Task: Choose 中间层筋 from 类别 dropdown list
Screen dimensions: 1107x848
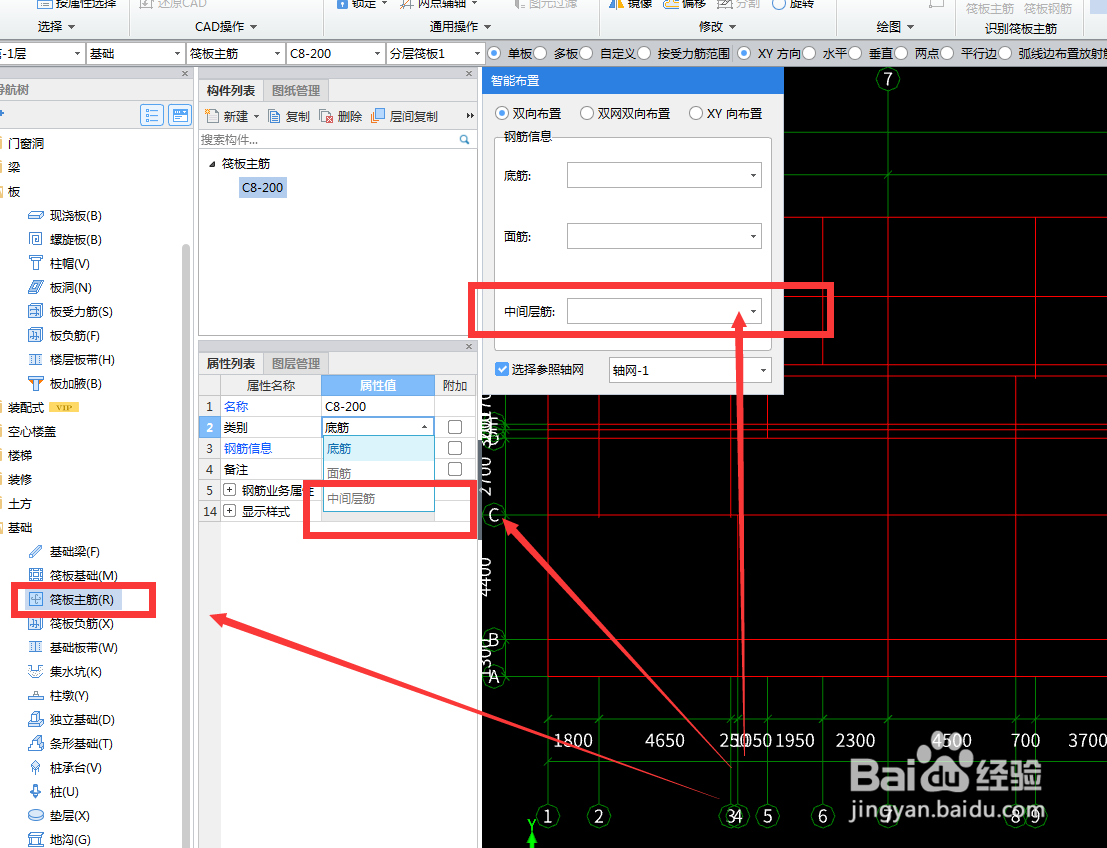Action: [378, 498]
